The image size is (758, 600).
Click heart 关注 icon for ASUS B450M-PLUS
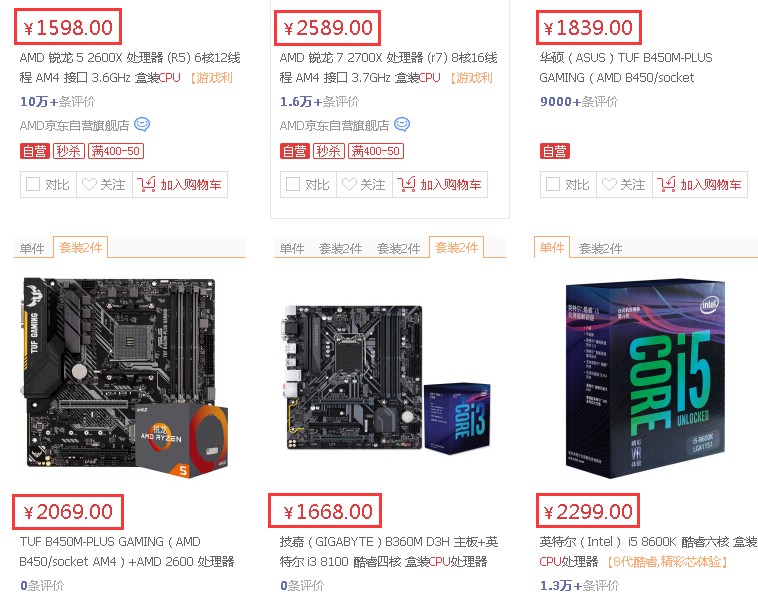pos(609,184)
